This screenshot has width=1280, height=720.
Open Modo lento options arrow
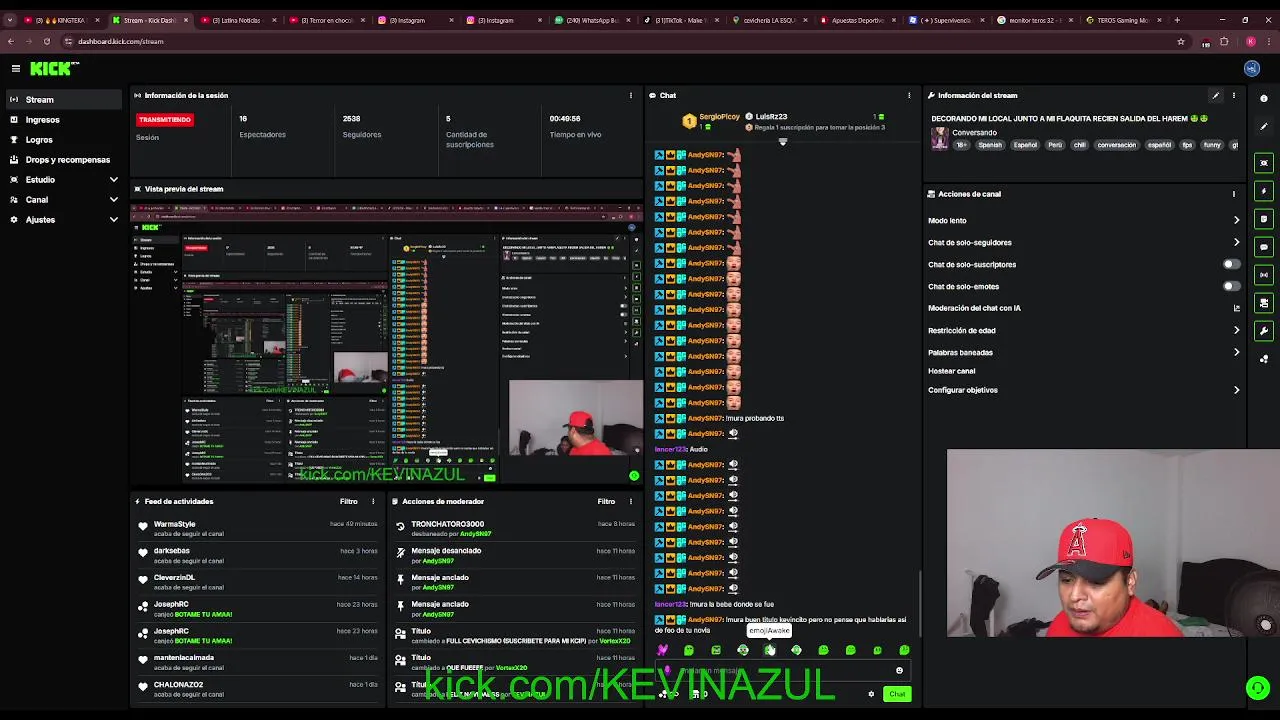(x=1236, y=220)
